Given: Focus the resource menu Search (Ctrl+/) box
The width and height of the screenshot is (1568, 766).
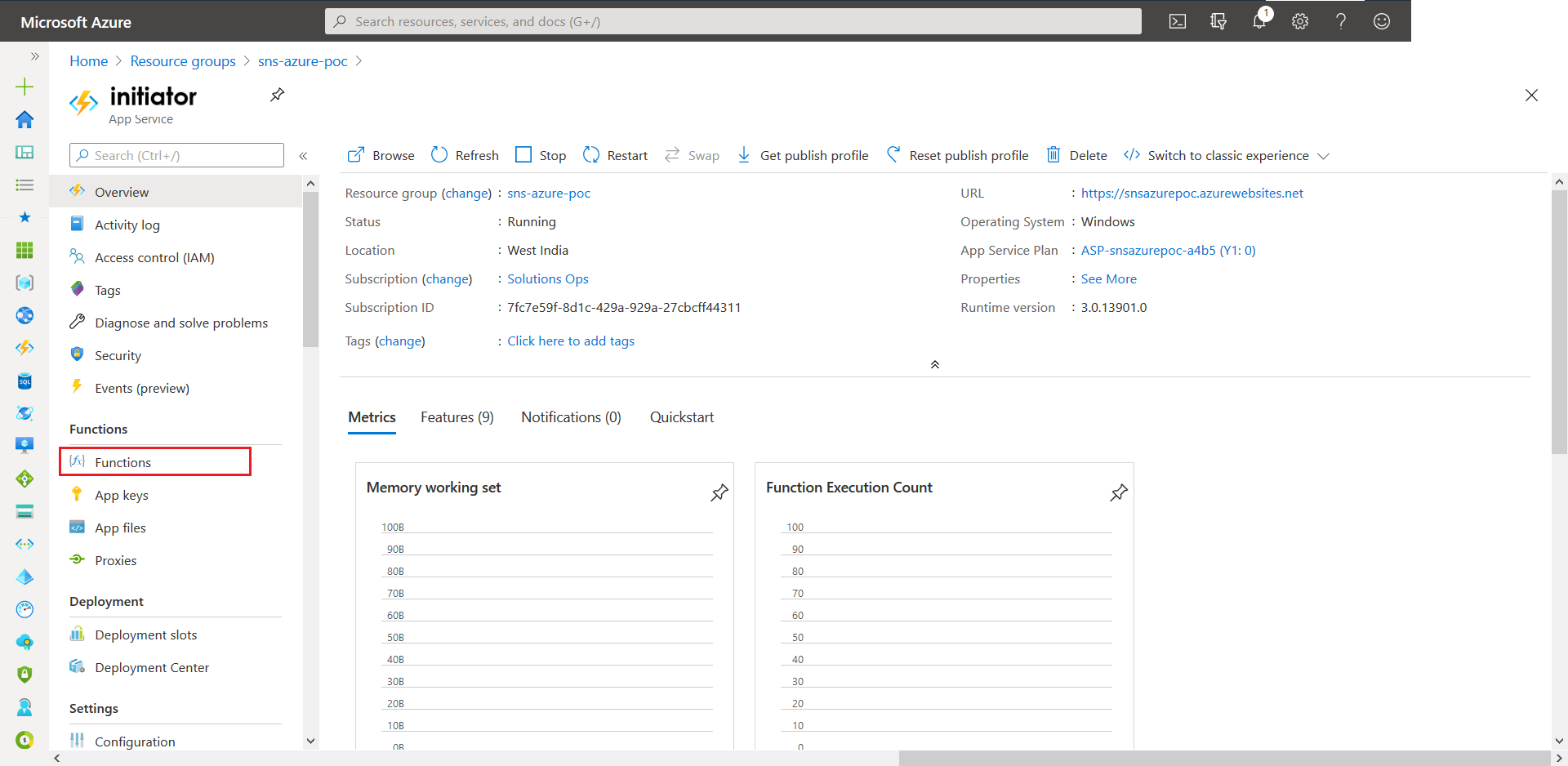Looking at the screenshot, I should pos(176,155).
